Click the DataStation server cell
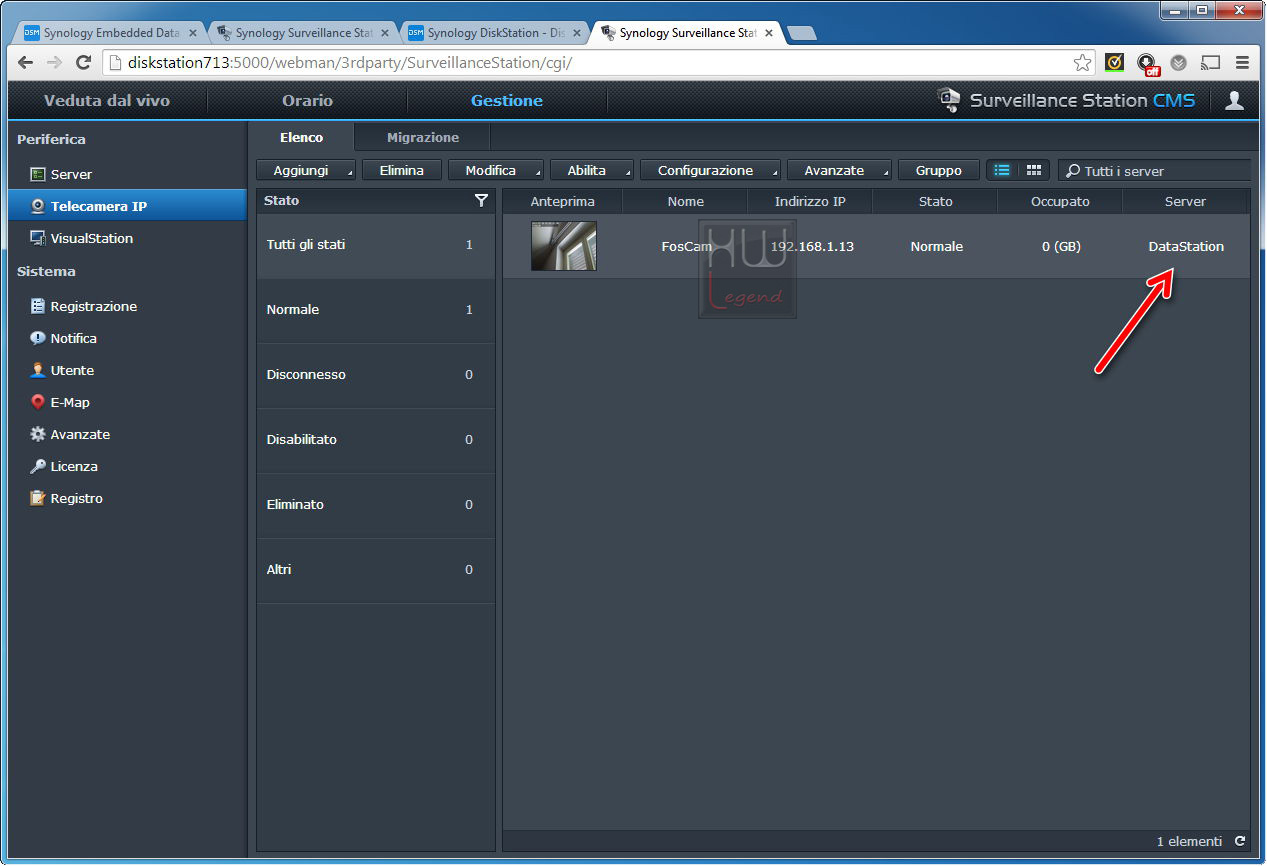The image size is (1267, 866). point(1186,246)
